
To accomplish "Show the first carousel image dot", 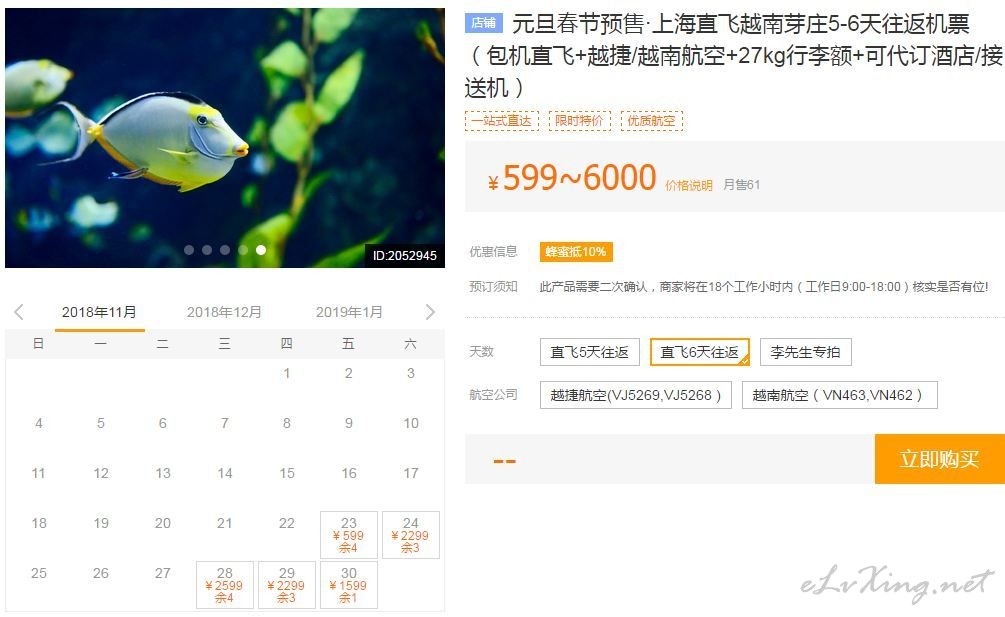I will (x=189, y=250).
